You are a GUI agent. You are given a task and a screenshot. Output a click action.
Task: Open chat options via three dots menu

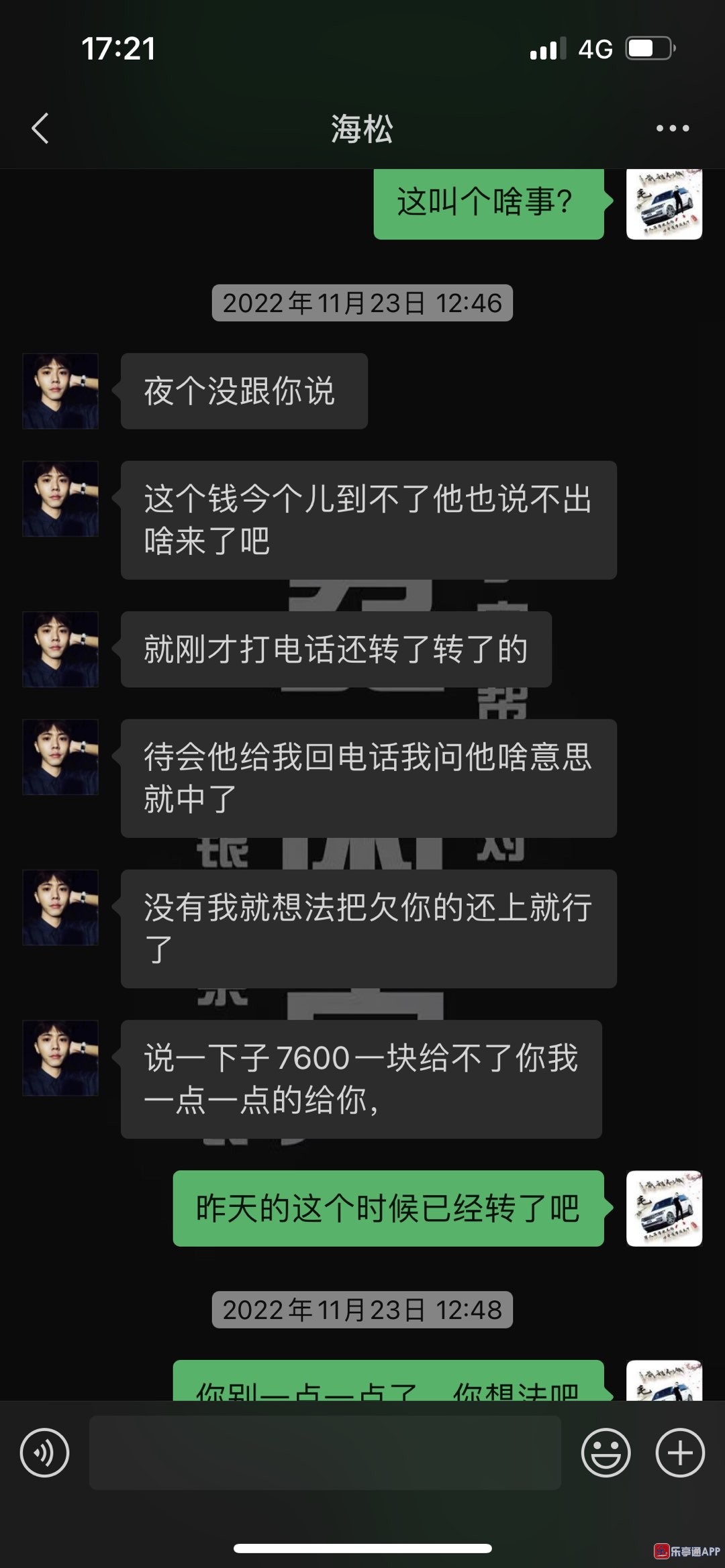tap(673, 128)
